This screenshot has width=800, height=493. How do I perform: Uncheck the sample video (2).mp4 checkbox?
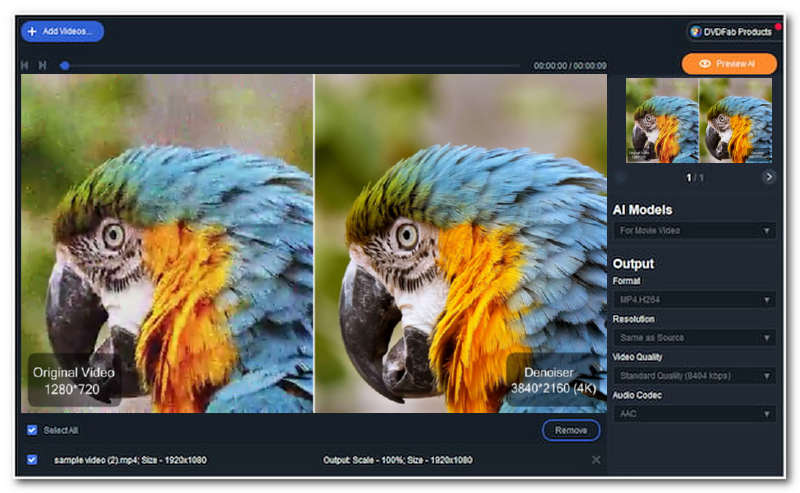(x=32, y=460)
